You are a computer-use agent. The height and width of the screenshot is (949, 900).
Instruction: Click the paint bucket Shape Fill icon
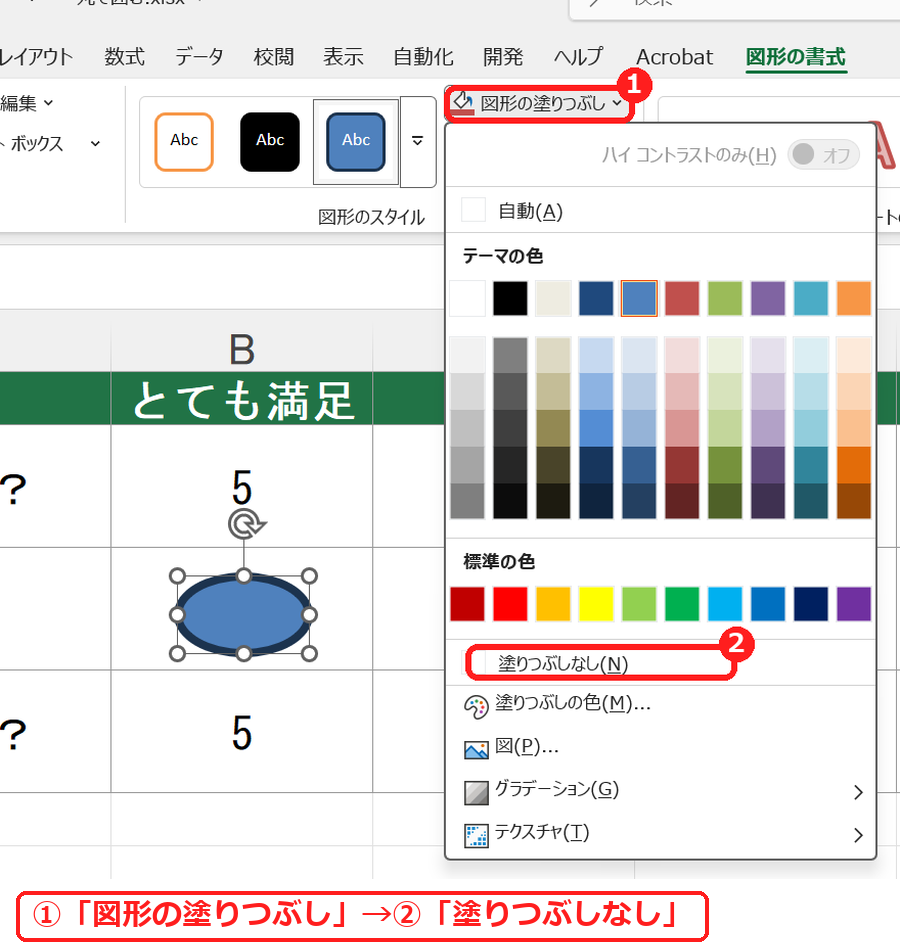[464, 103]
